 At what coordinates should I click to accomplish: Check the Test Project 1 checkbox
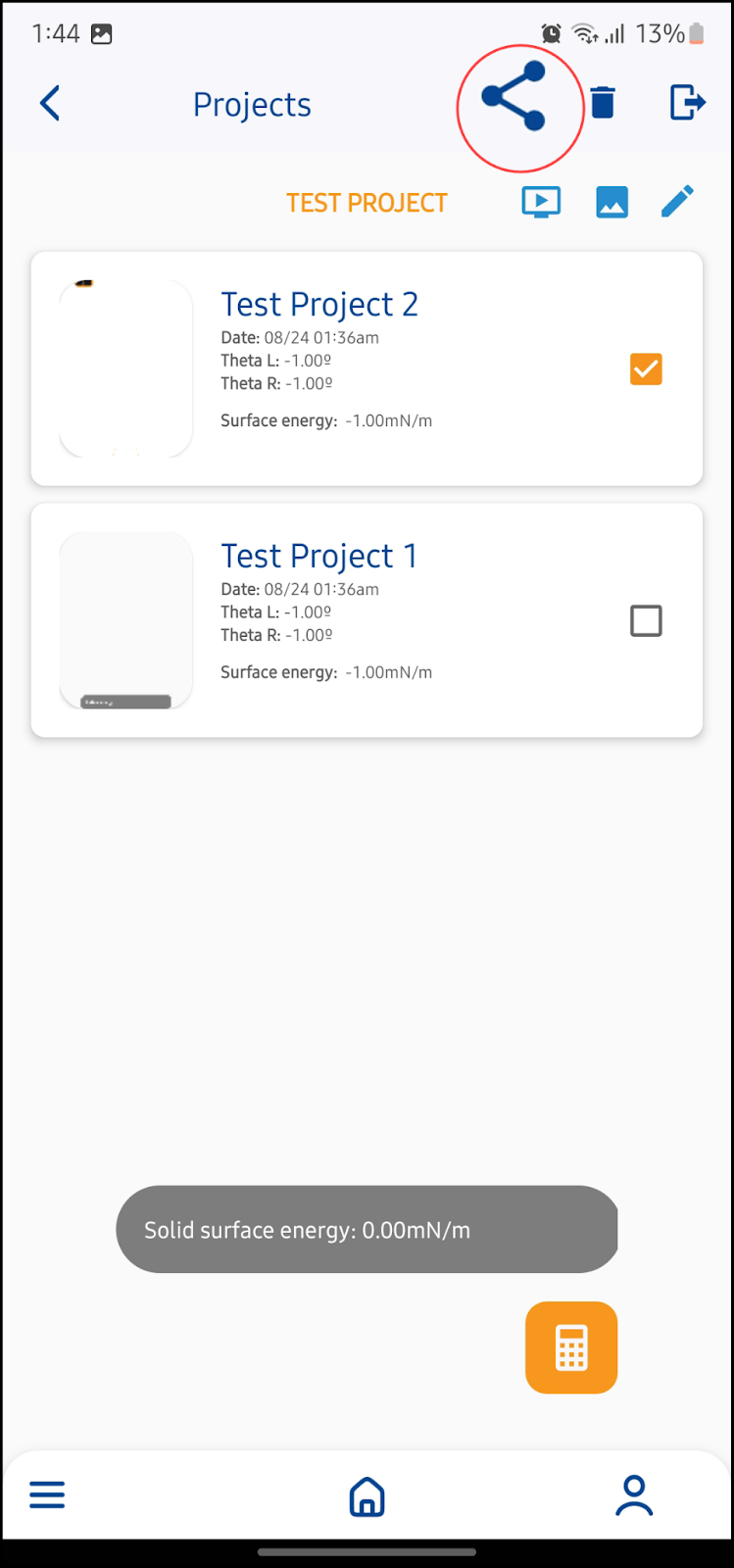646,620
